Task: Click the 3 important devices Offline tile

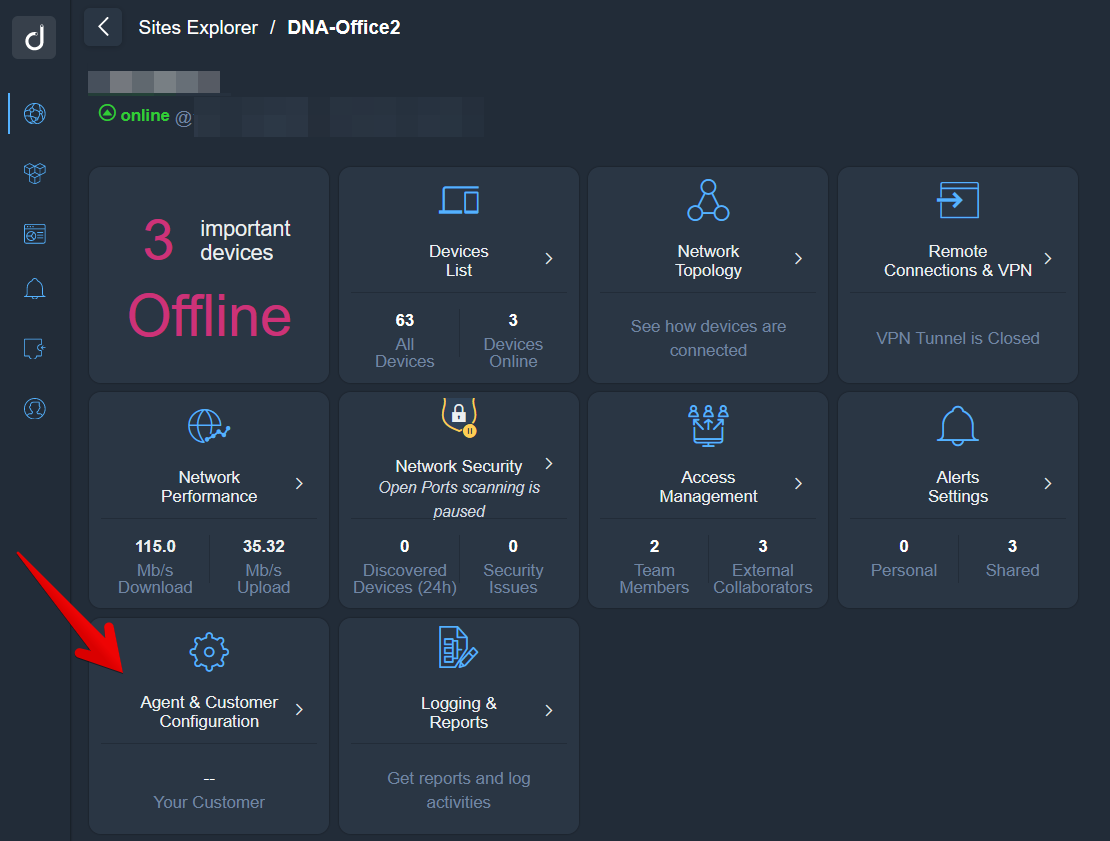Action: point(208,274)
